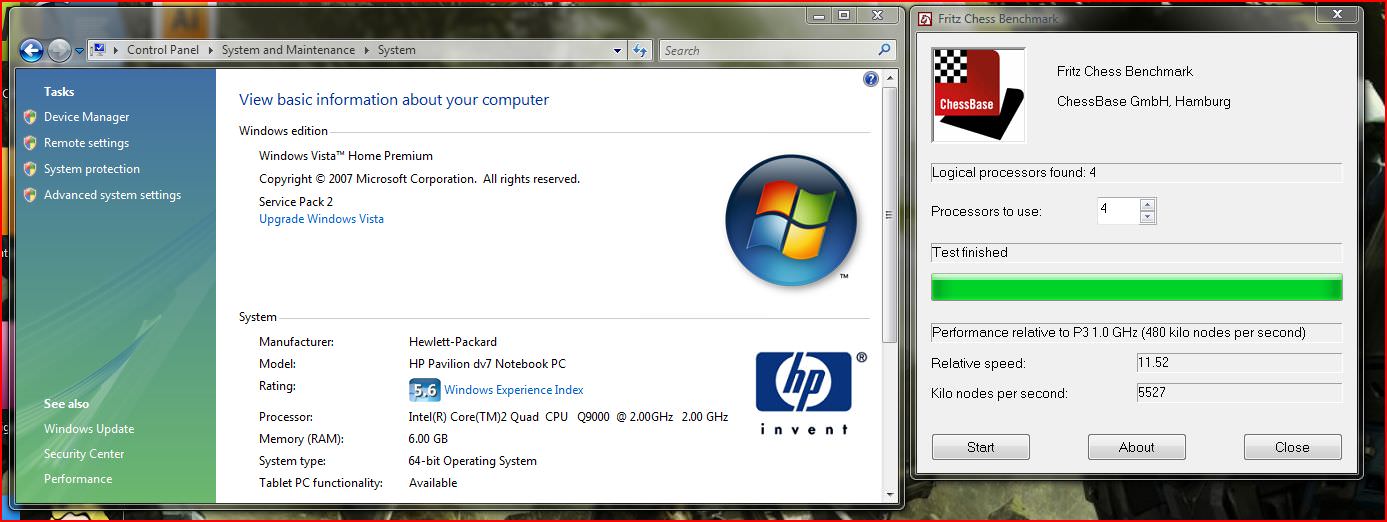
Task: Open Performance under See also
Action: (78, 479)
